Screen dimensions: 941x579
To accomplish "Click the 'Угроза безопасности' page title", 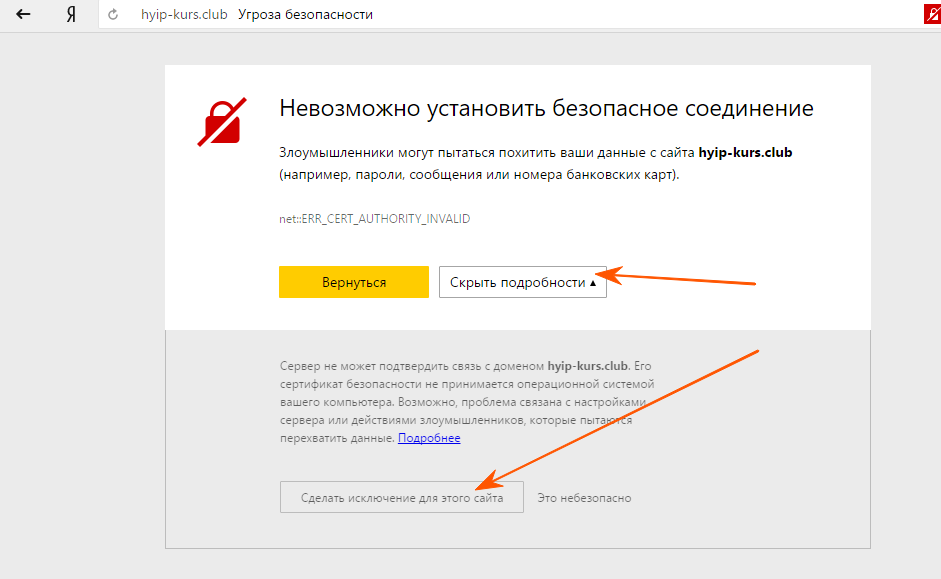I will [x=305, y=15].
